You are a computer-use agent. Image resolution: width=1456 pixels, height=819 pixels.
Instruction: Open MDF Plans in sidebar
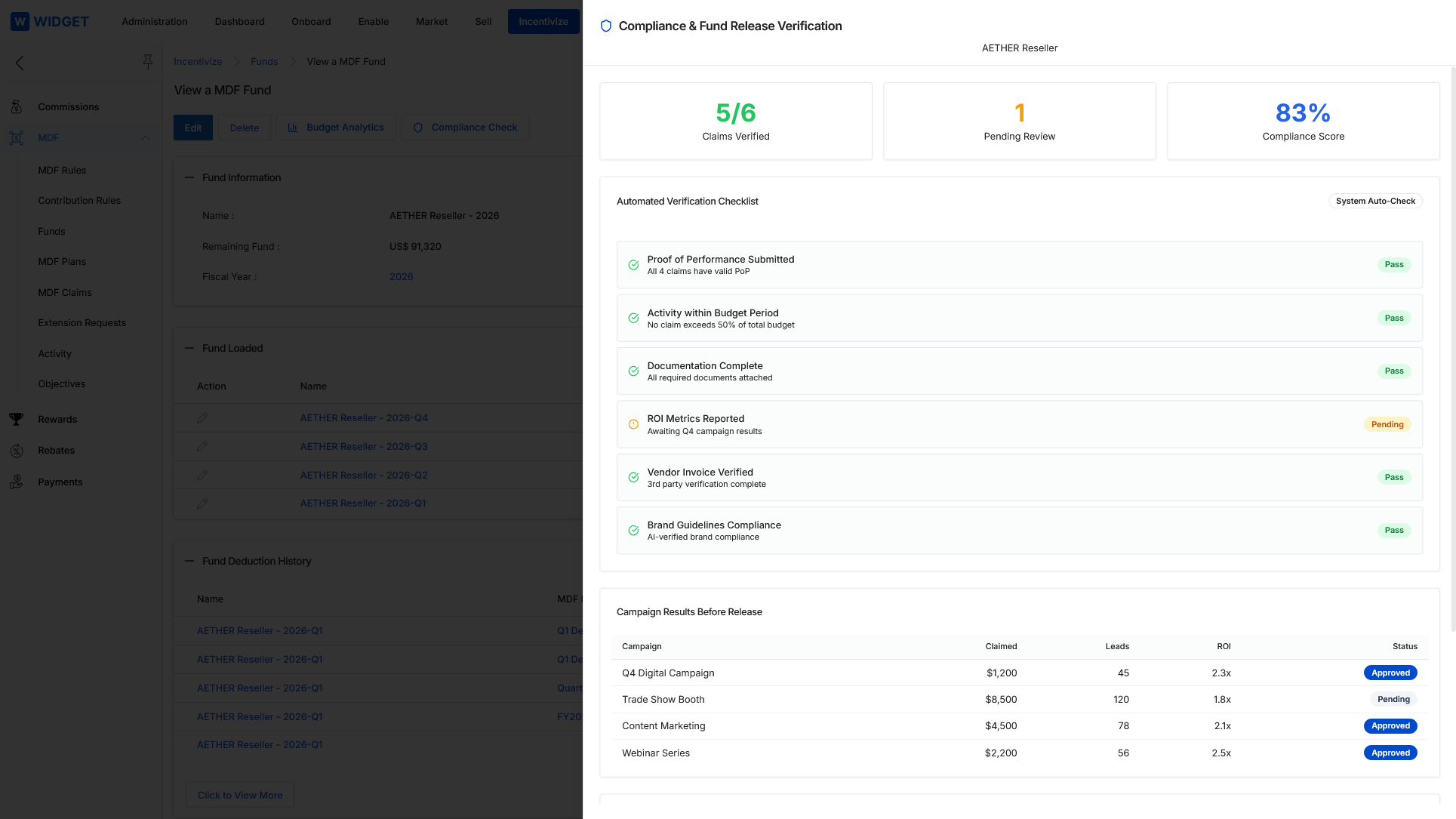click(x=62, y=262)
